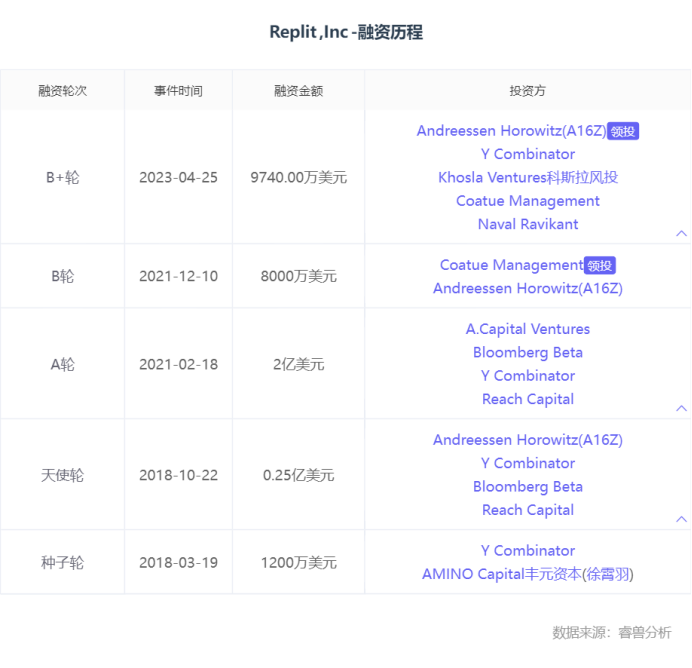The width and height of the screenshot is (692, 668).
Task: Open Y Combinator link in 种子轮 row
Action: 527,550
